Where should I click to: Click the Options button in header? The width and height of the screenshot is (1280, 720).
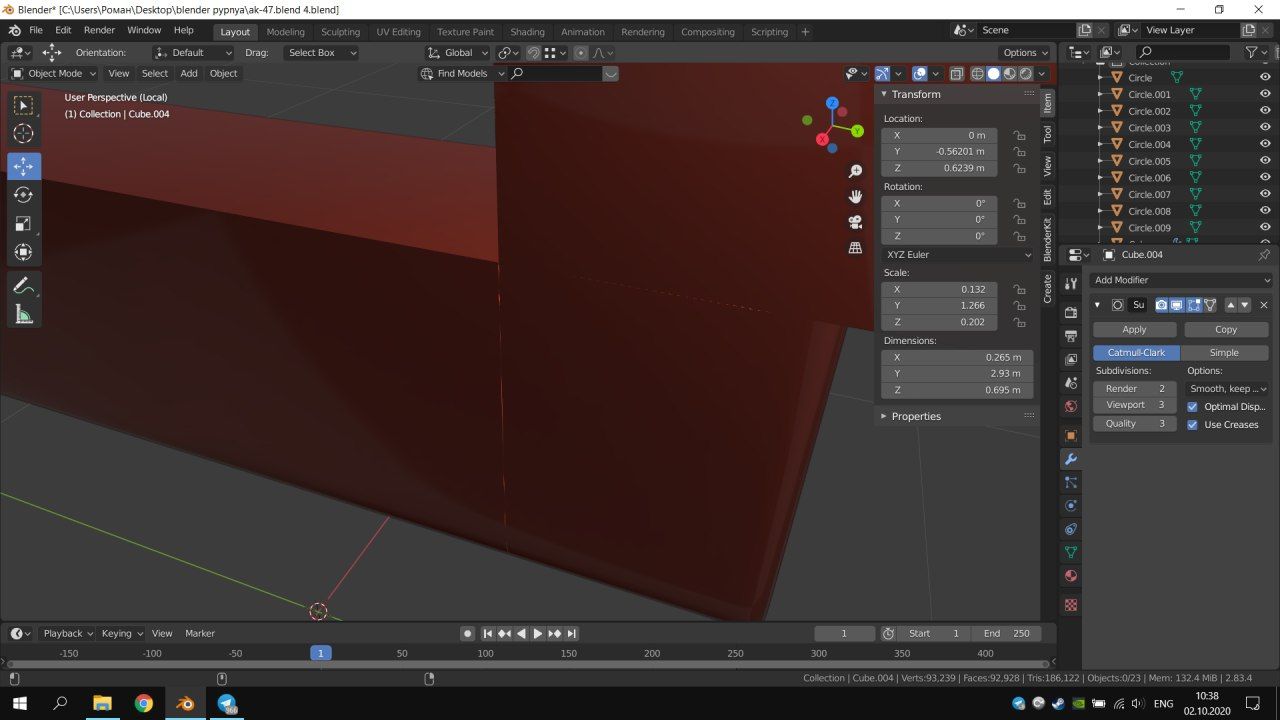point(1024,52)
